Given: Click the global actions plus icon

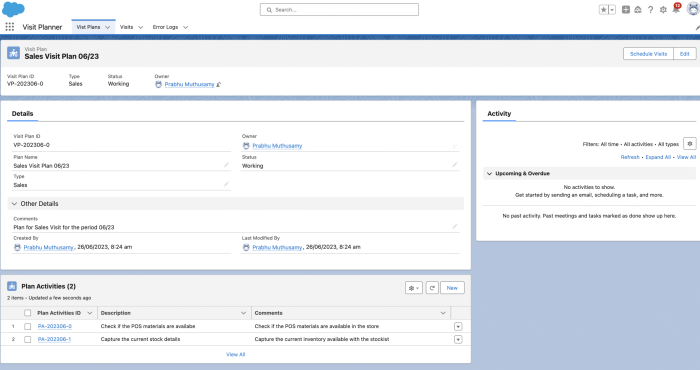Looking at the screenshot, I should click(x=626, y=9).
